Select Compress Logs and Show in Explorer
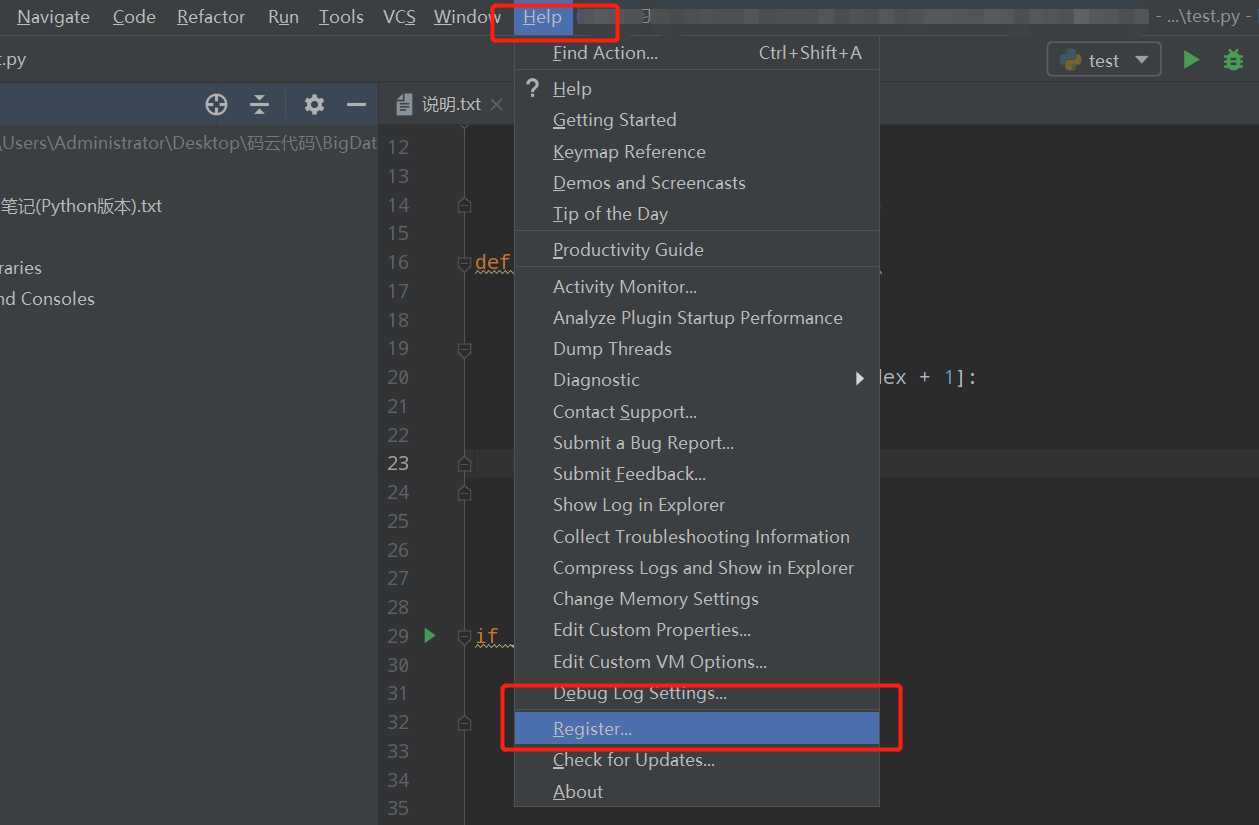This screenshot has height=825, width=1259. point(697,568)
